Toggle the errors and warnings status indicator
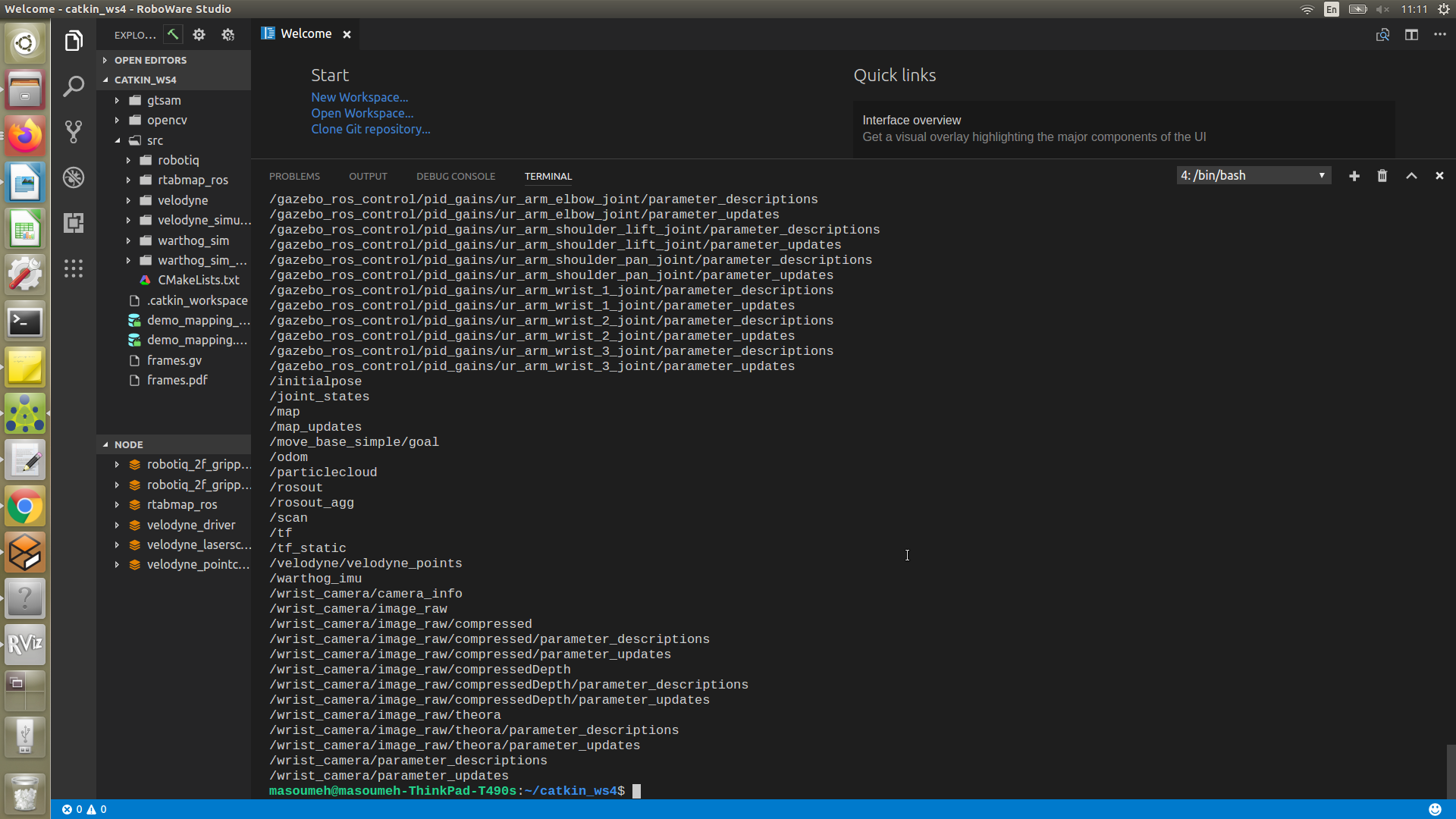The width and height of the screenshot is (1456, 819). pyautogui.click(x=84, y=809)
